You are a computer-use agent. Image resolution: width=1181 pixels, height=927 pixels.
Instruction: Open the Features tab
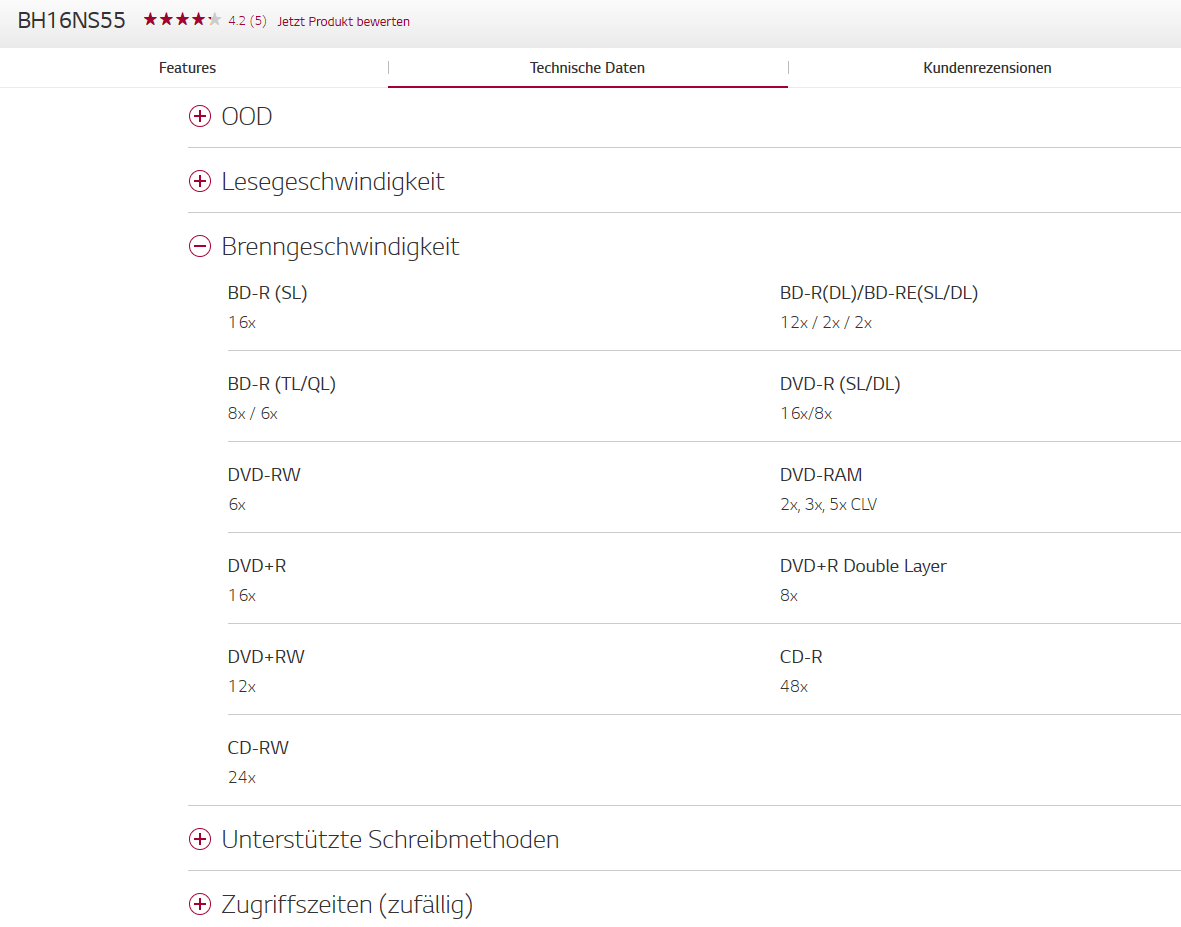tap(188, 68)
